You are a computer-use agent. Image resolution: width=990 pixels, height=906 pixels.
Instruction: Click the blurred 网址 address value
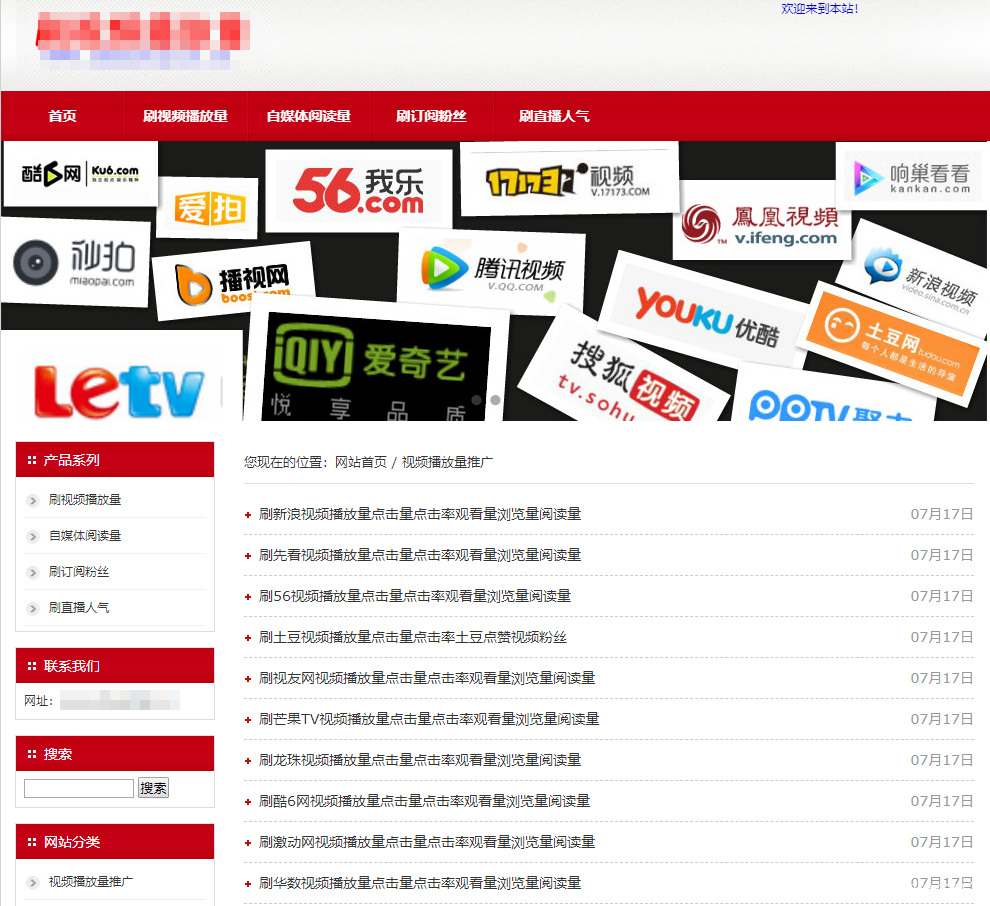pos(120,700)
